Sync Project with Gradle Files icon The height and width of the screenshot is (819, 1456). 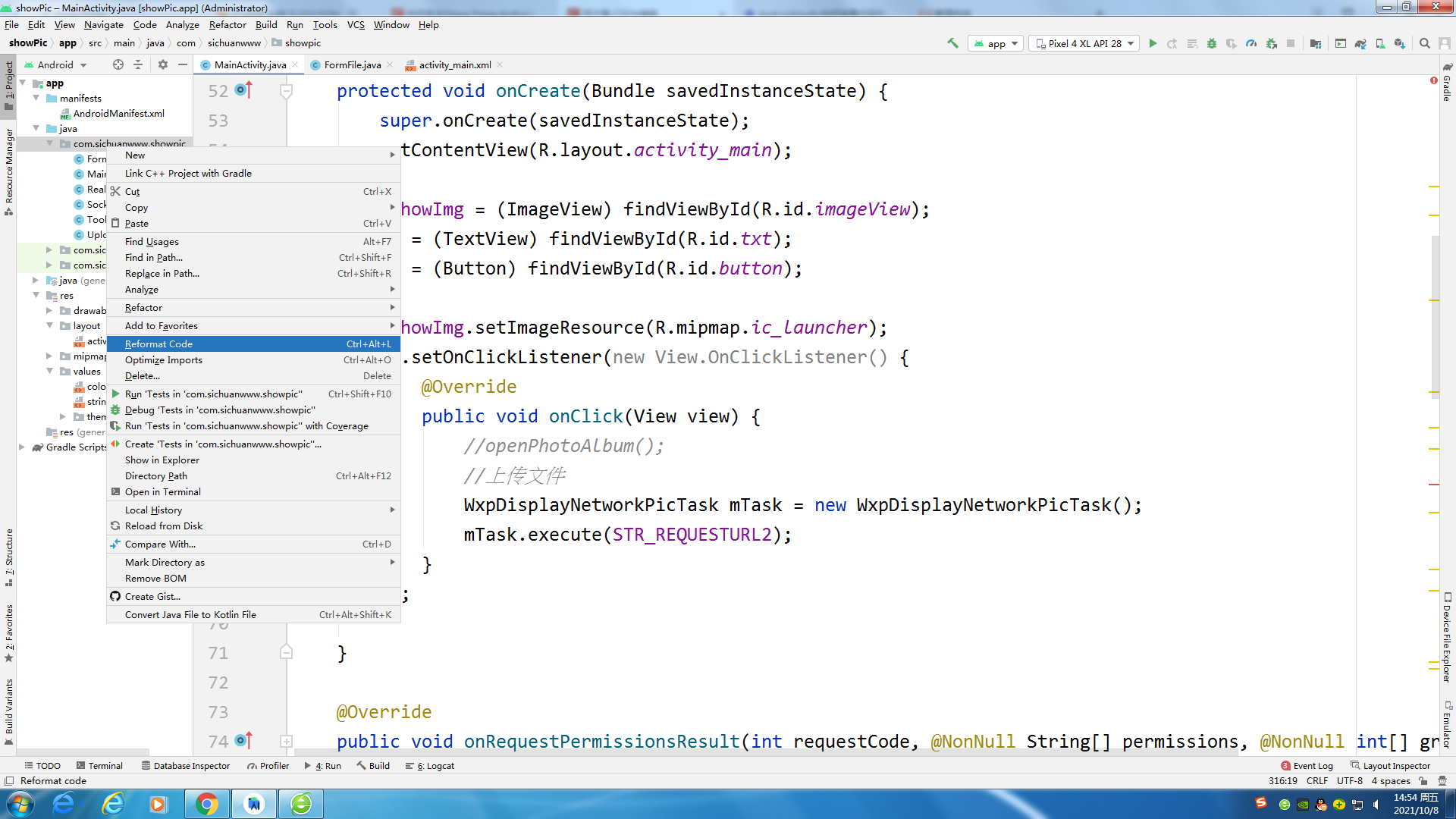(1360, 43)
